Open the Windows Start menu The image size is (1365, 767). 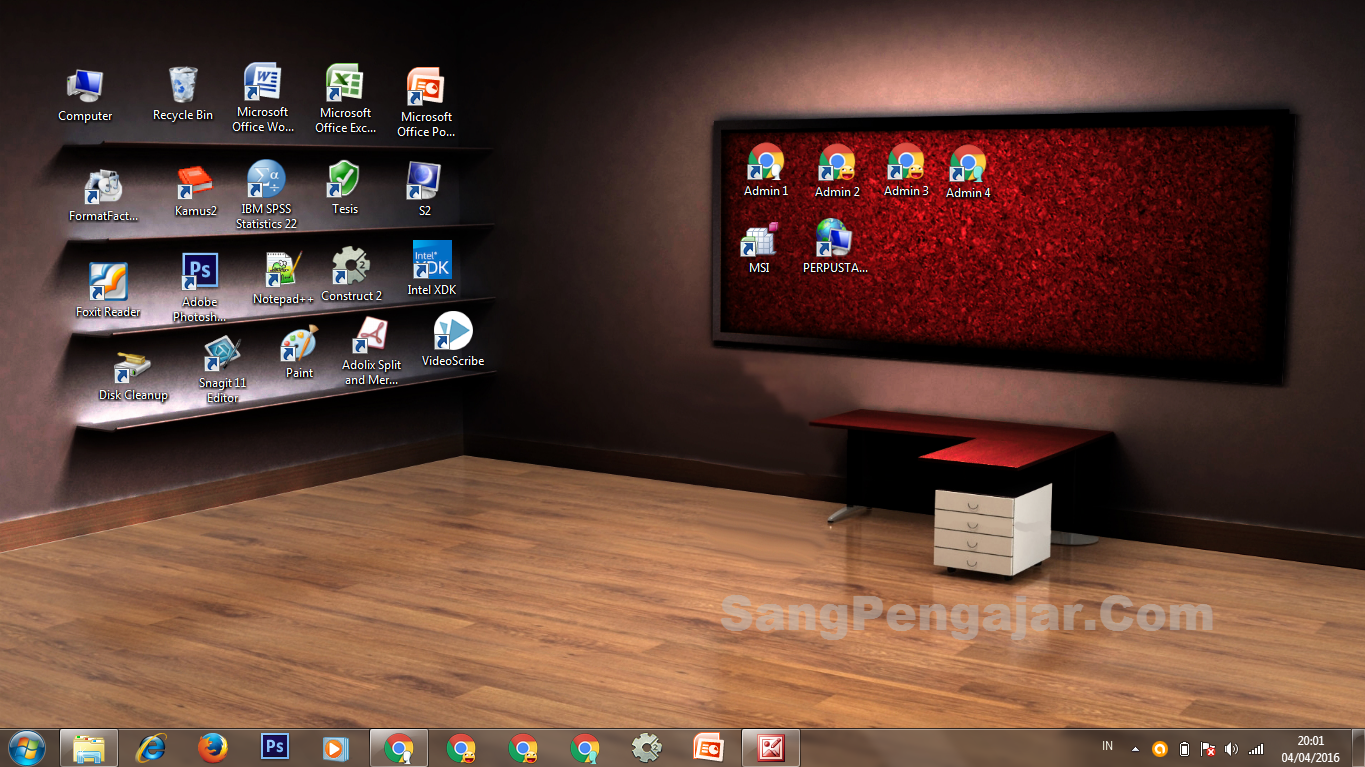26,748
